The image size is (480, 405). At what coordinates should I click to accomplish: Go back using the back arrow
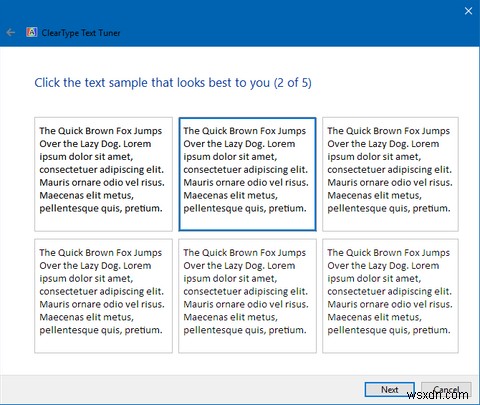coord(11,33)
